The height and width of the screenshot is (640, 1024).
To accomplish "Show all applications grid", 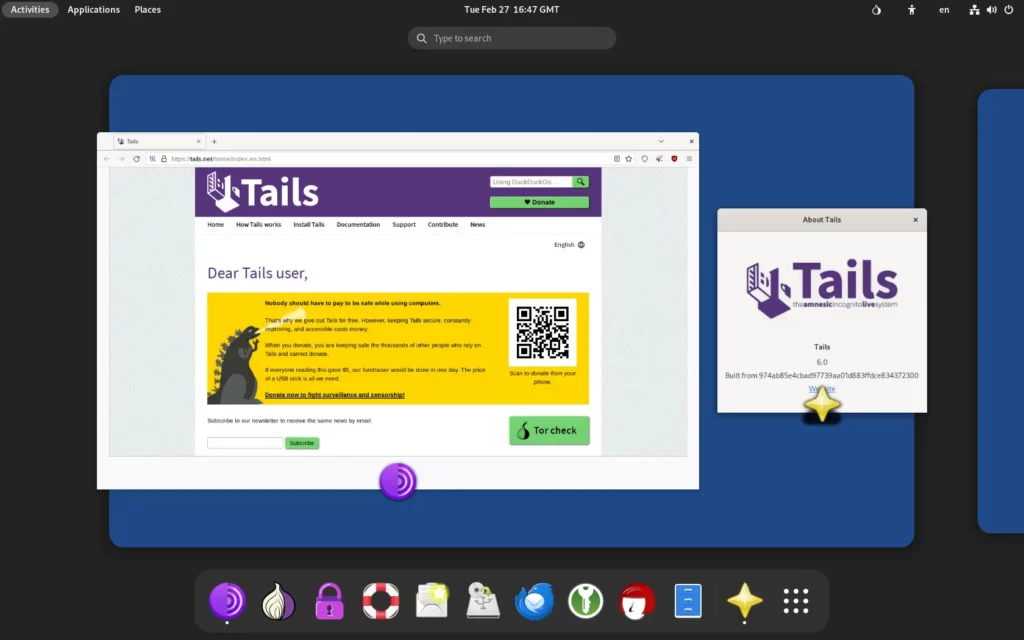I will click(796, 601).
